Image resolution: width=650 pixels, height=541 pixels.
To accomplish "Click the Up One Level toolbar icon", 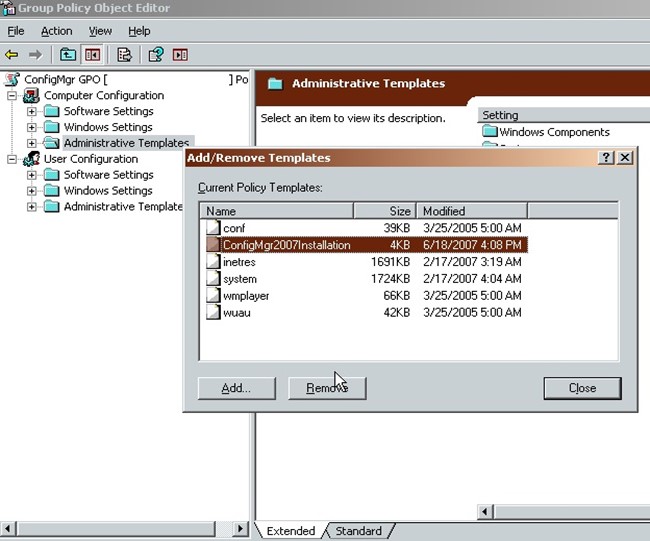I will tap(68, 55).
